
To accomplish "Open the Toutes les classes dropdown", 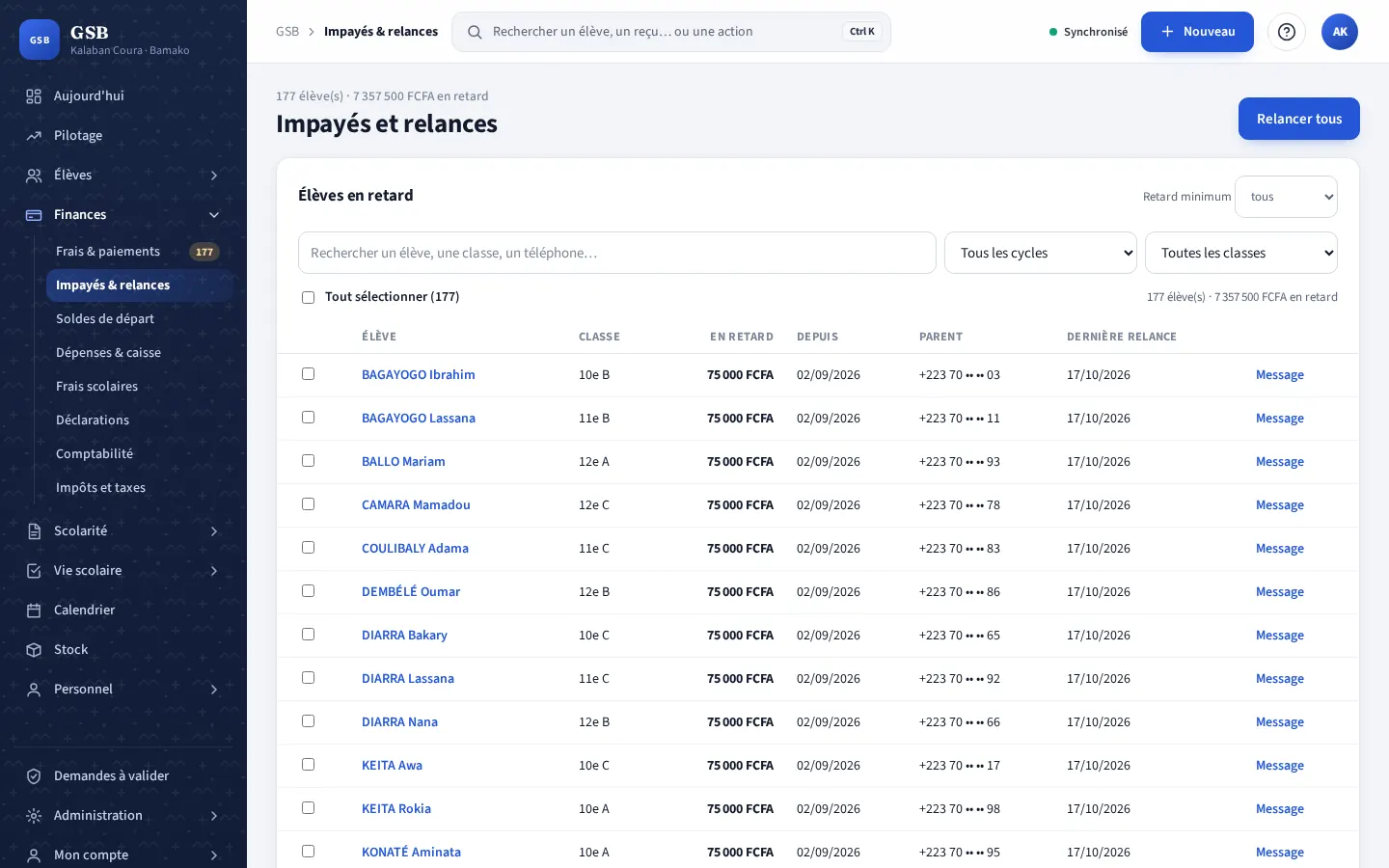I will [1241, 253].
